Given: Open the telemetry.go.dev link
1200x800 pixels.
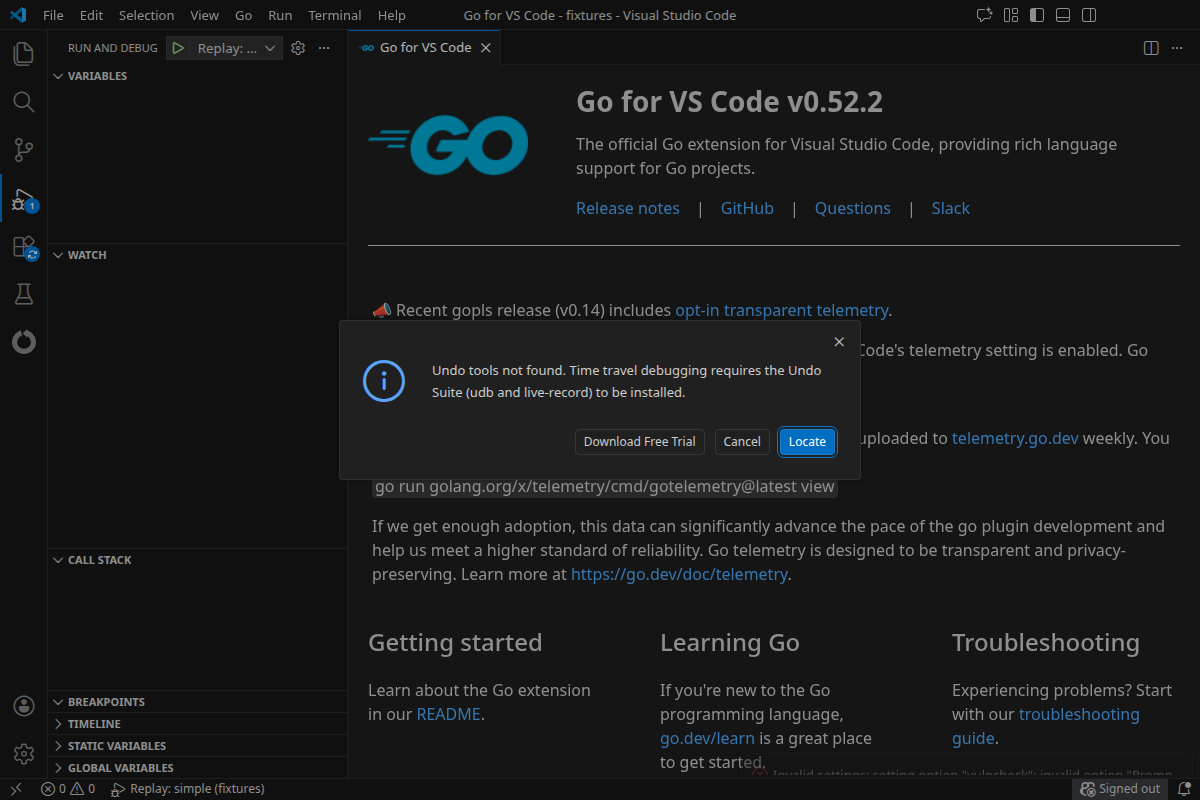Looking at the screenshot, I should tap(1015, 438).
